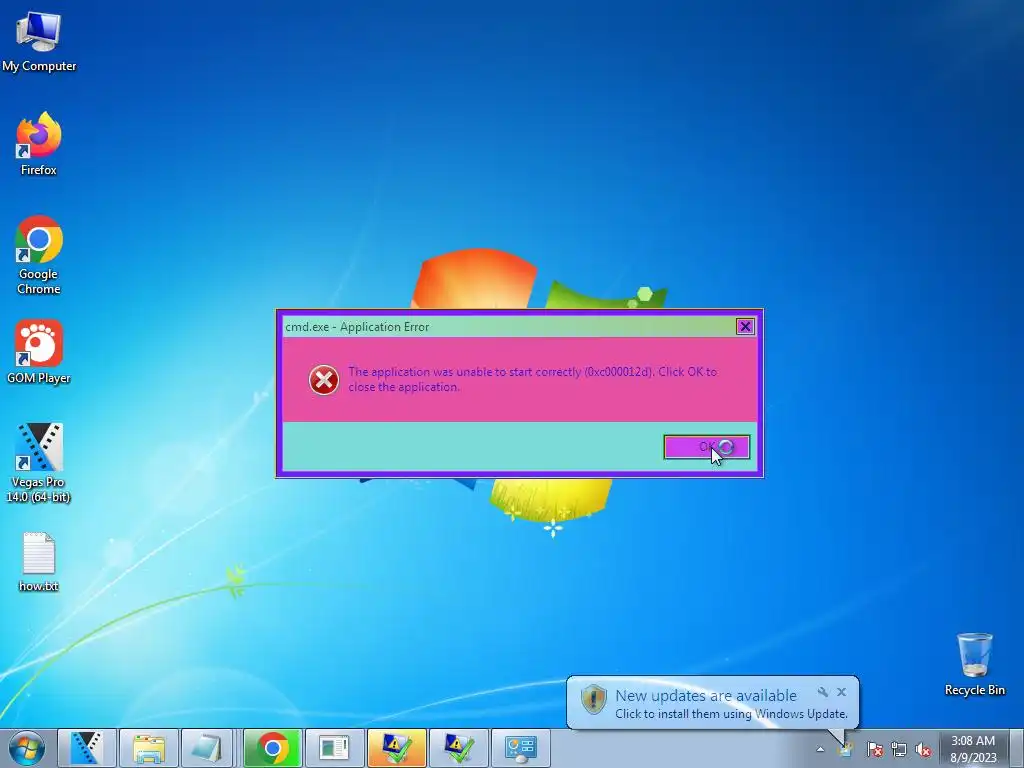
Task: Open the Recycle Bin
Action: [x=974, y=664]
